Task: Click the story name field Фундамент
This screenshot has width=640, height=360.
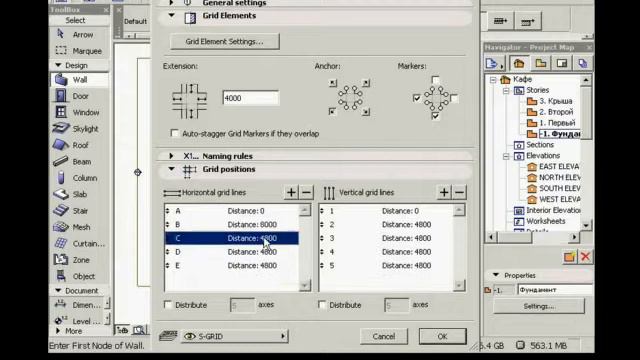Action: tap(554, 290)
